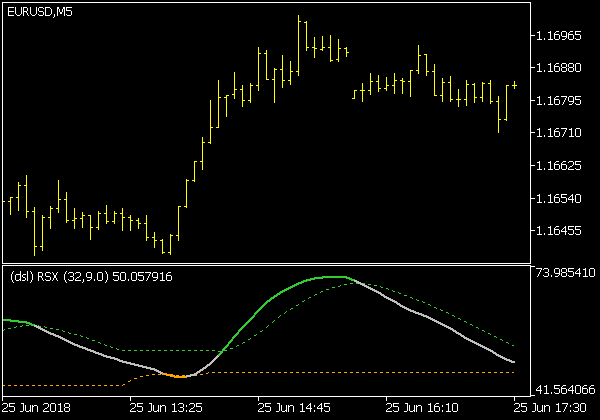Select the 25 Jun 16:10 time label
600x420 pixels.
422,408
